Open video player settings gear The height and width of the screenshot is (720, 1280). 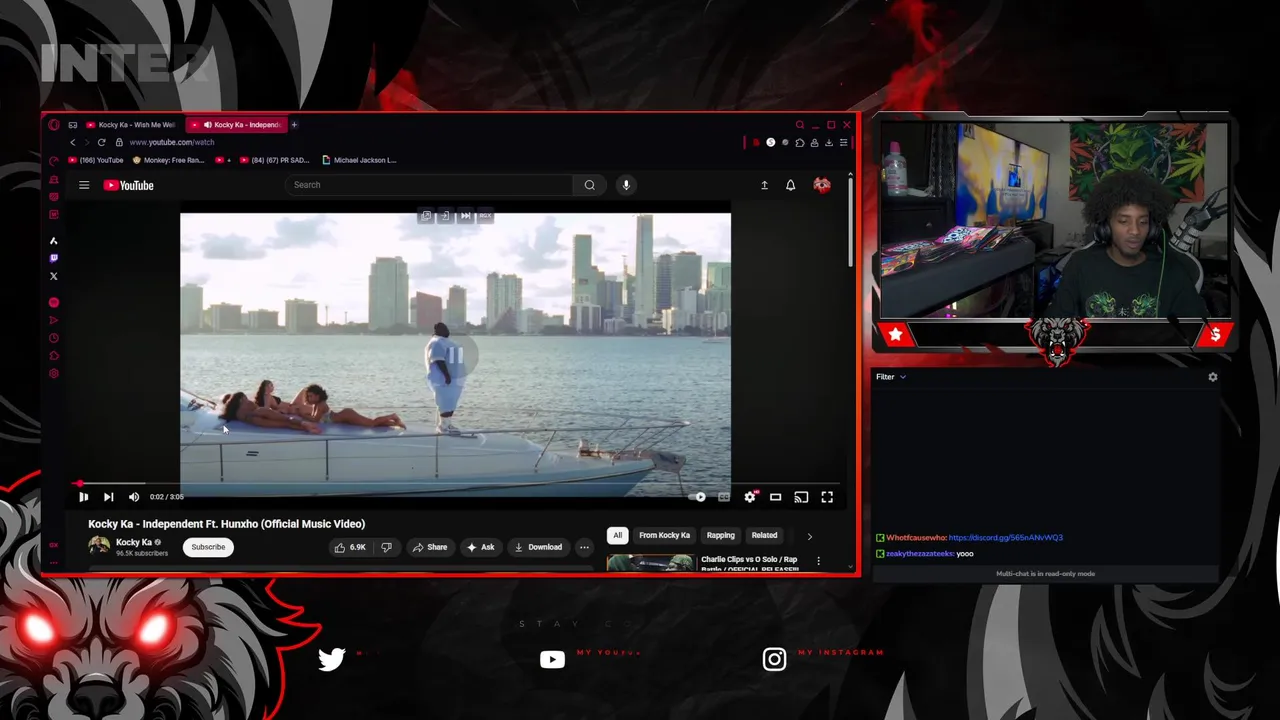click(x=750, y=497)
